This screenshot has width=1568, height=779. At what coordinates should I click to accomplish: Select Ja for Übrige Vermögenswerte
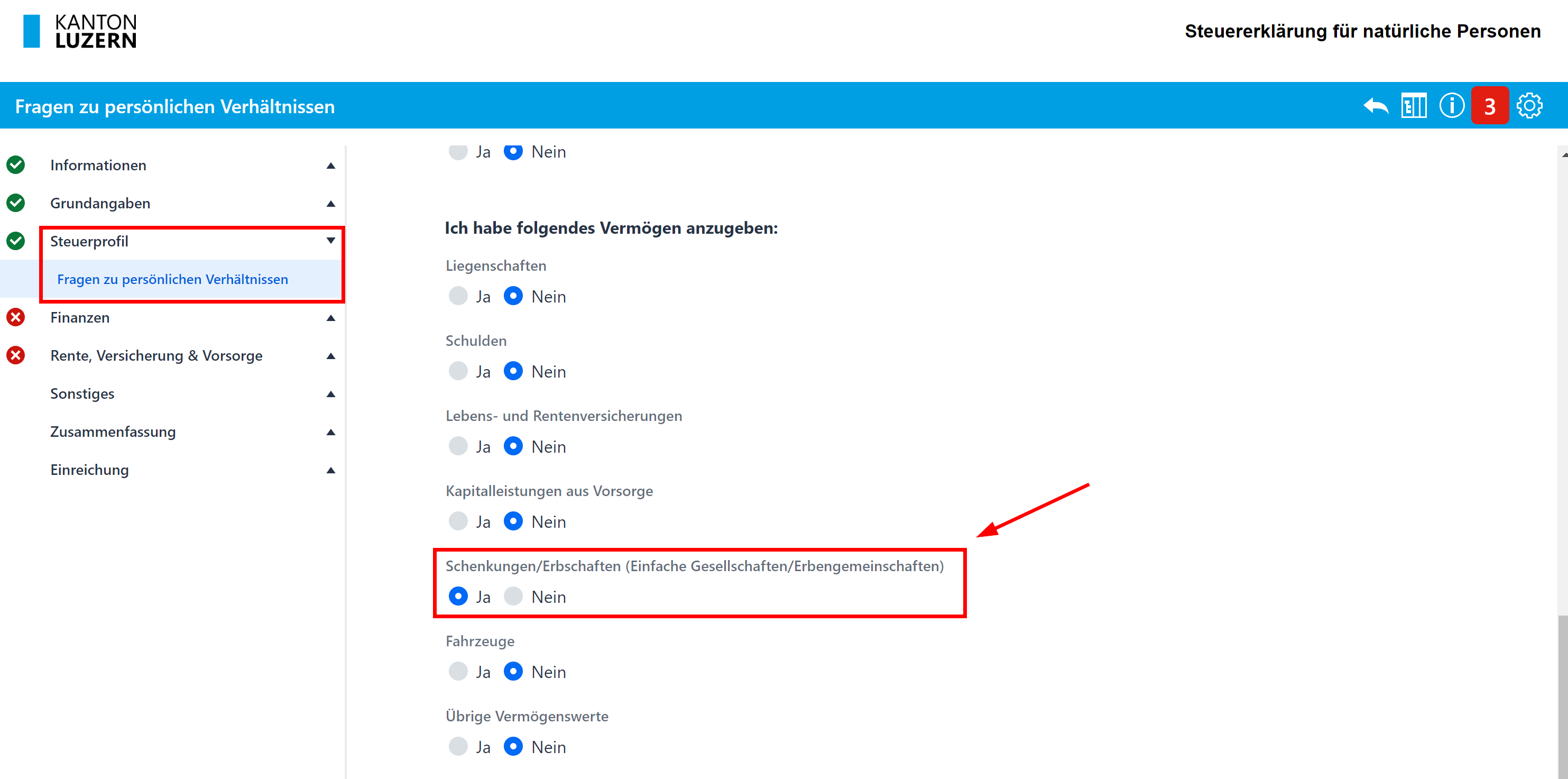458,746
